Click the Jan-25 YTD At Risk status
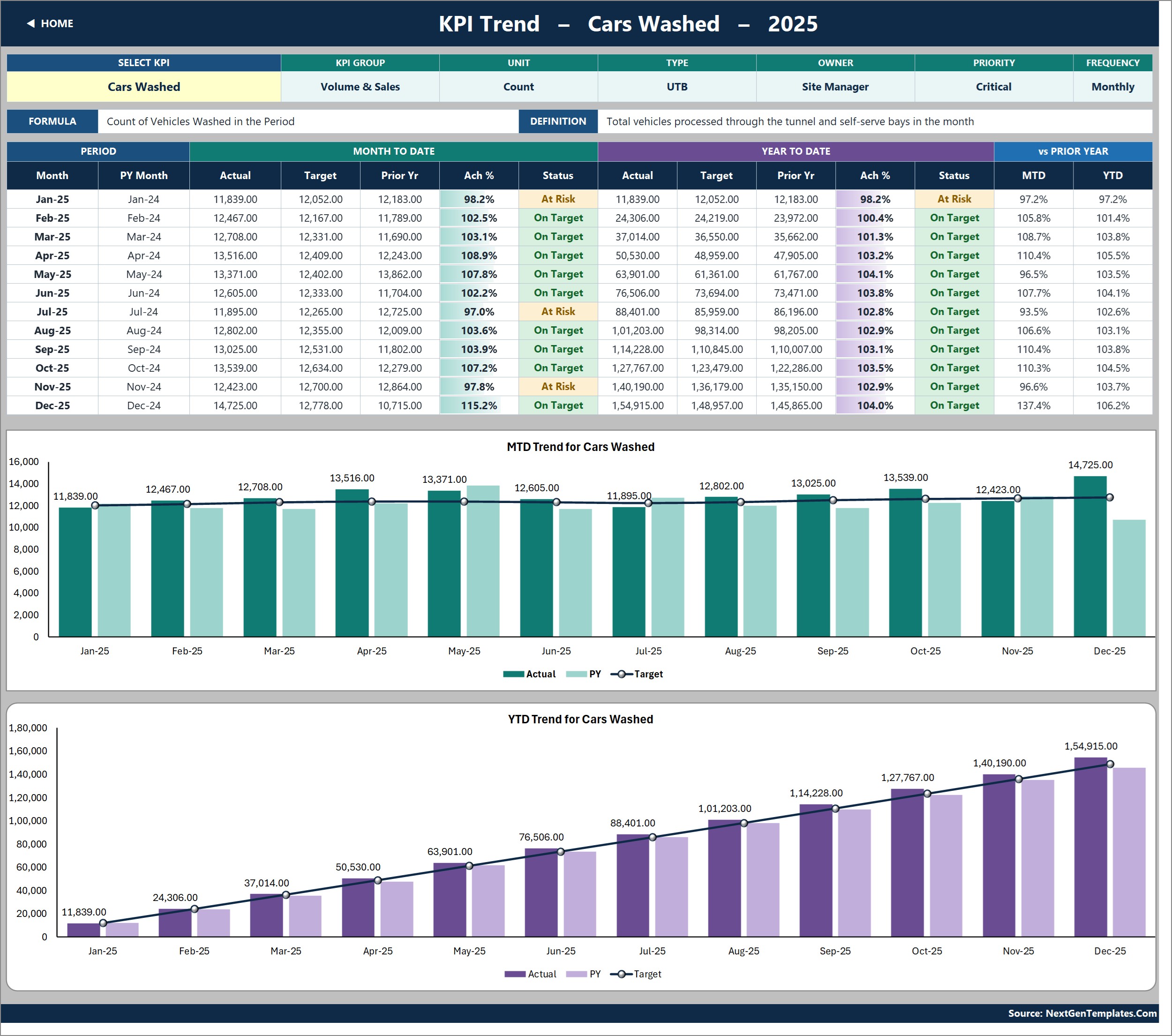 [954, 199]
